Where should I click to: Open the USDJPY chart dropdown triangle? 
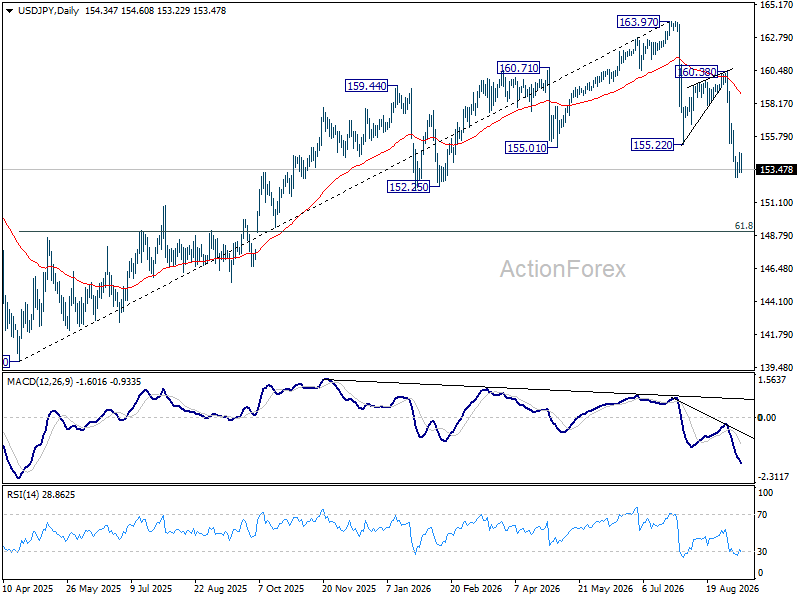[x=10, y=11]
